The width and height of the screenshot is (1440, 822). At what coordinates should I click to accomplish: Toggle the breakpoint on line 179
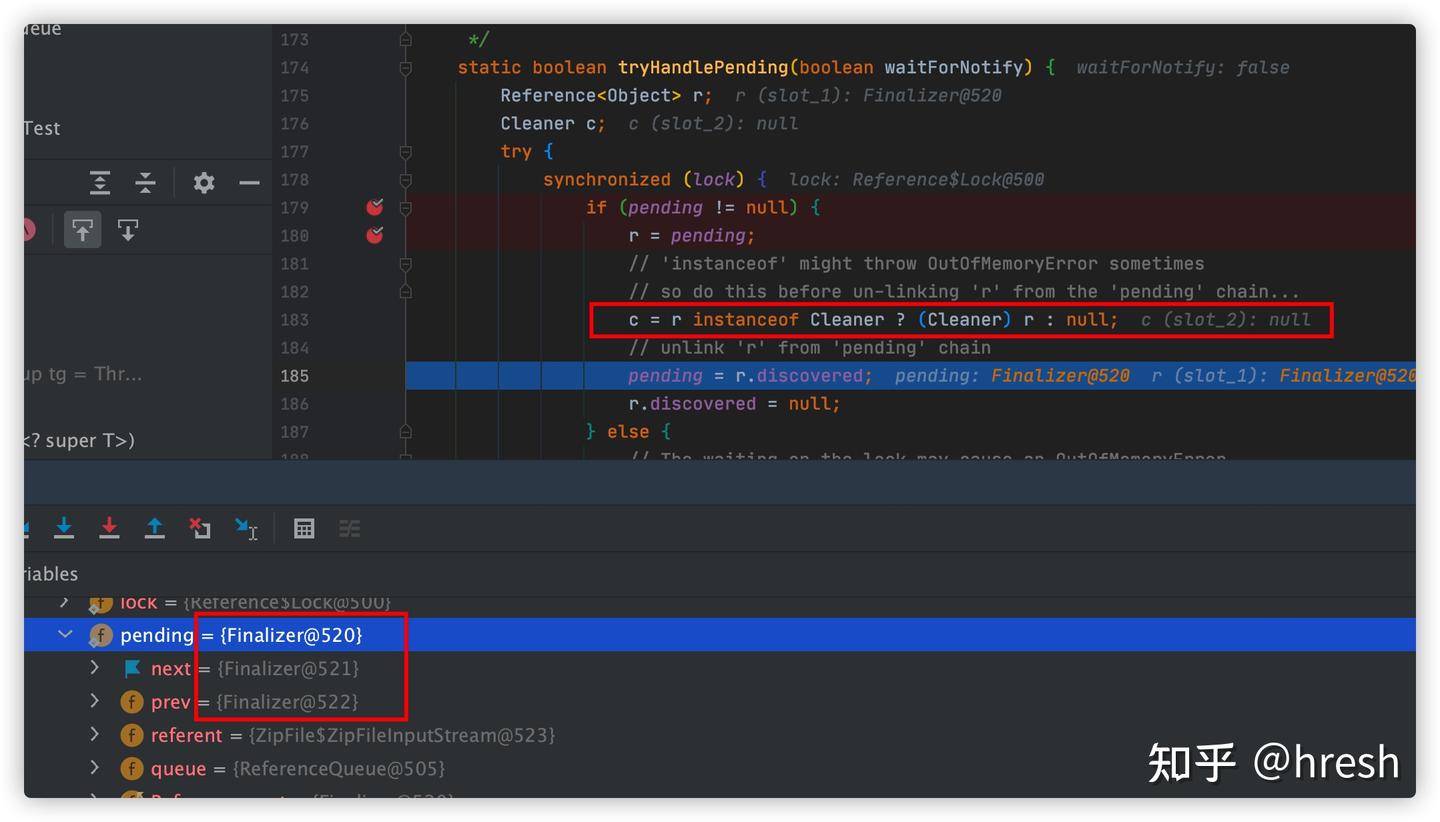click(375, 207)
